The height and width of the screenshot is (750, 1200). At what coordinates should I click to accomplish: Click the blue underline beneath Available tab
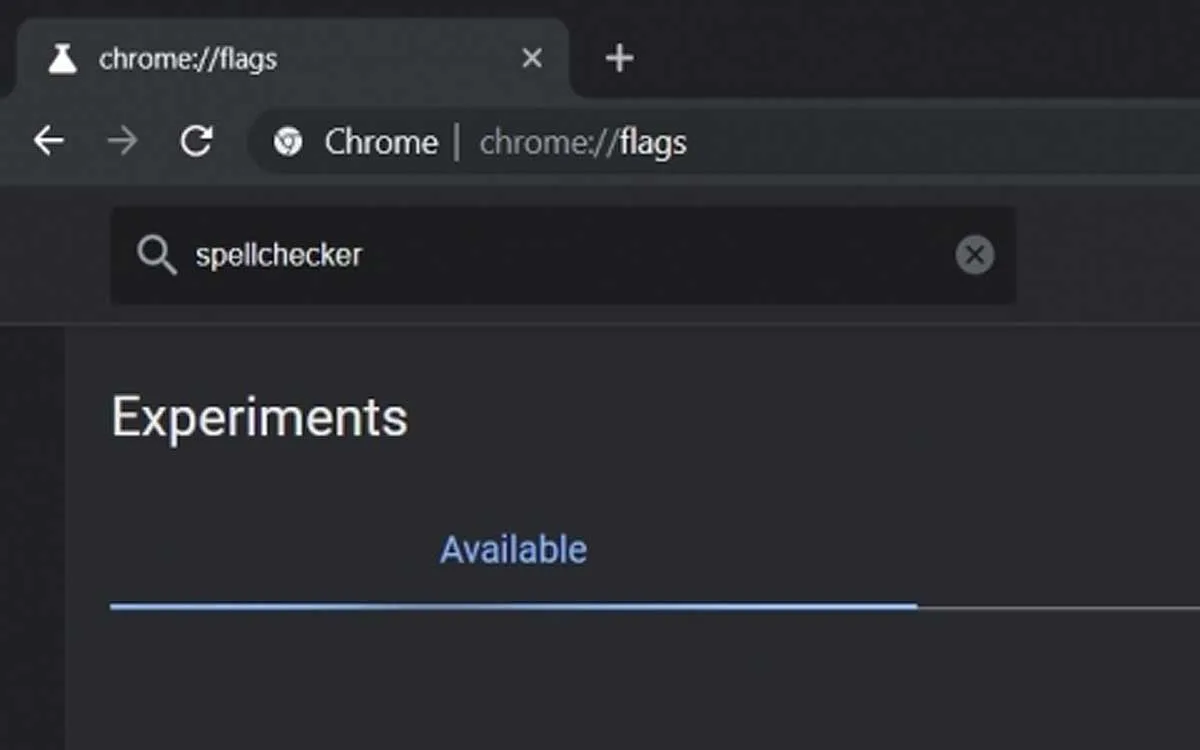(513, 606)
